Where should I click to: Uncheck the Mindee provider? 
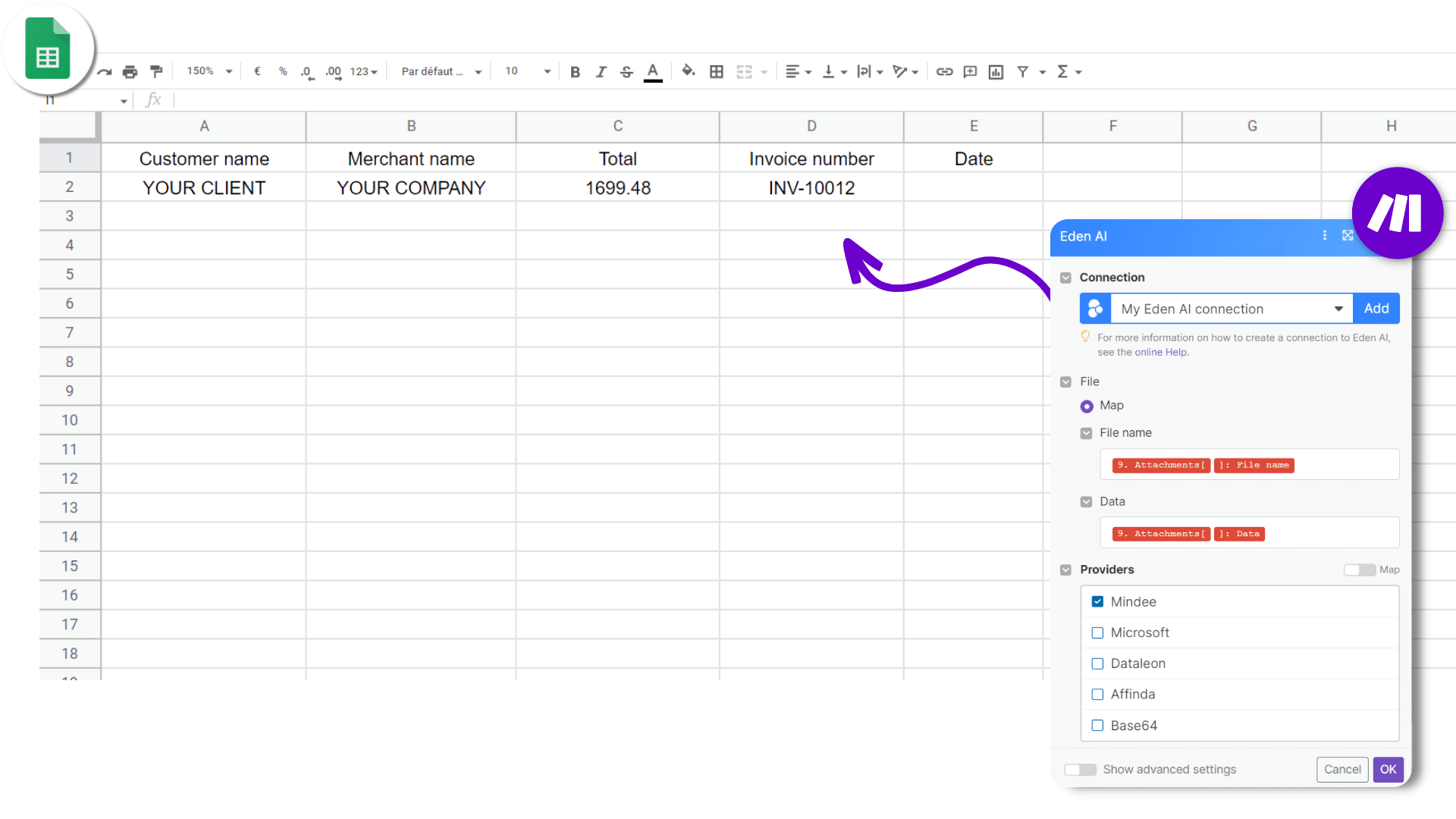click(x=1097, y=601)
